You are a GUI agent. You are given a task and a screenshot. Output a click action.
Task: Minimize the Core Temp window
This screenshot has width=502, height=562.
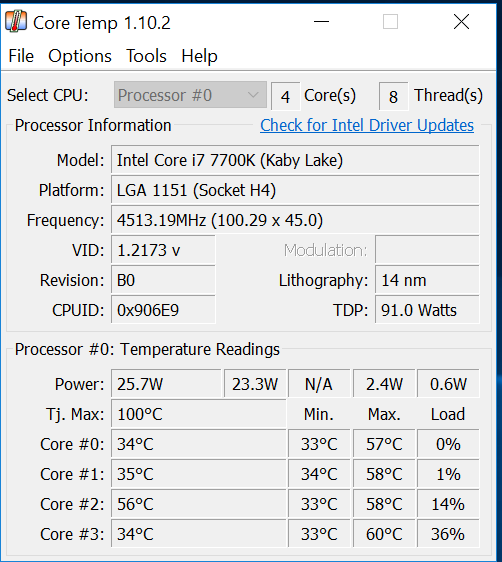321,22
